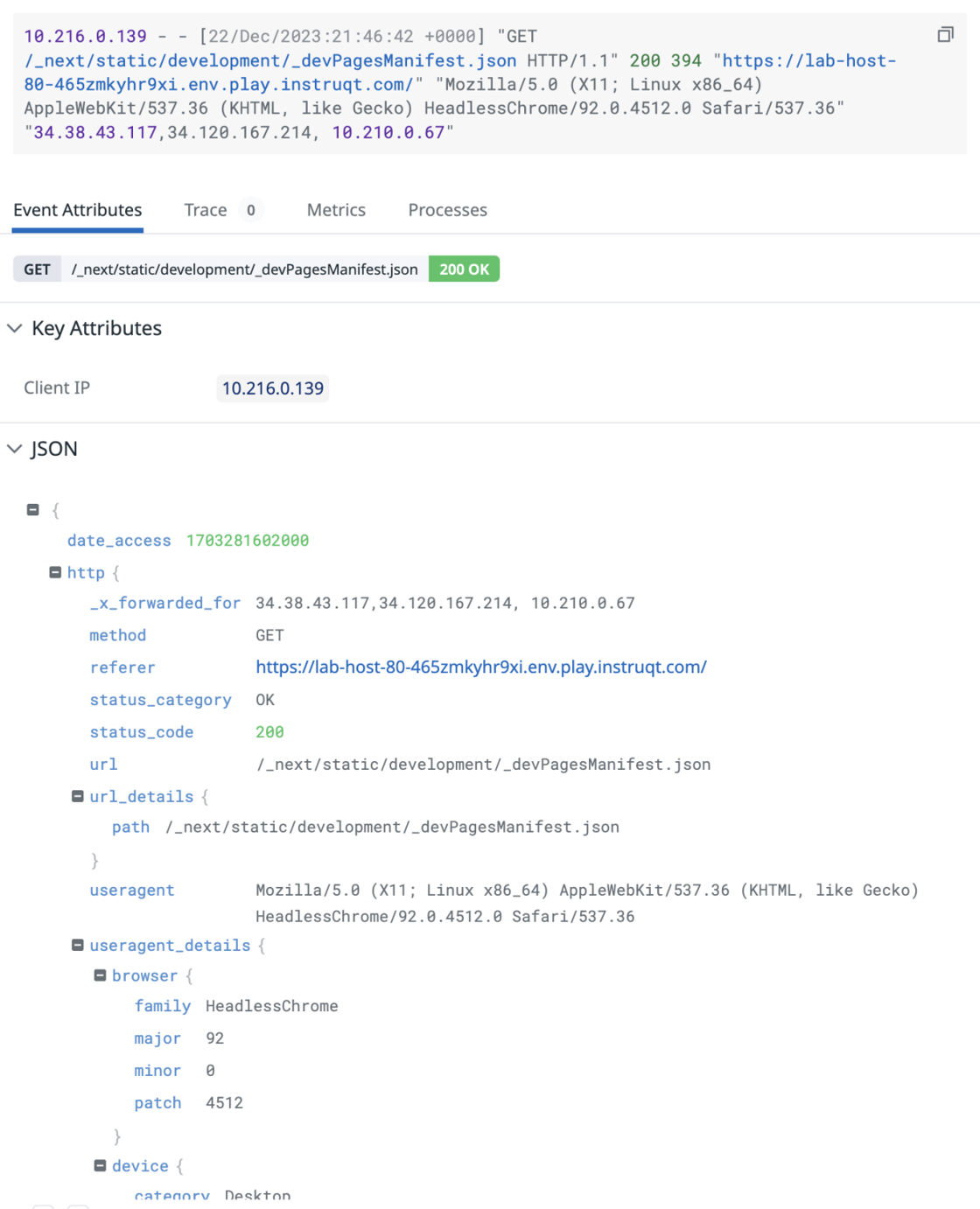The height and width of the screenshot is (1209, 980).
Task: Collapse the device JSON node
Action: 99,1165
